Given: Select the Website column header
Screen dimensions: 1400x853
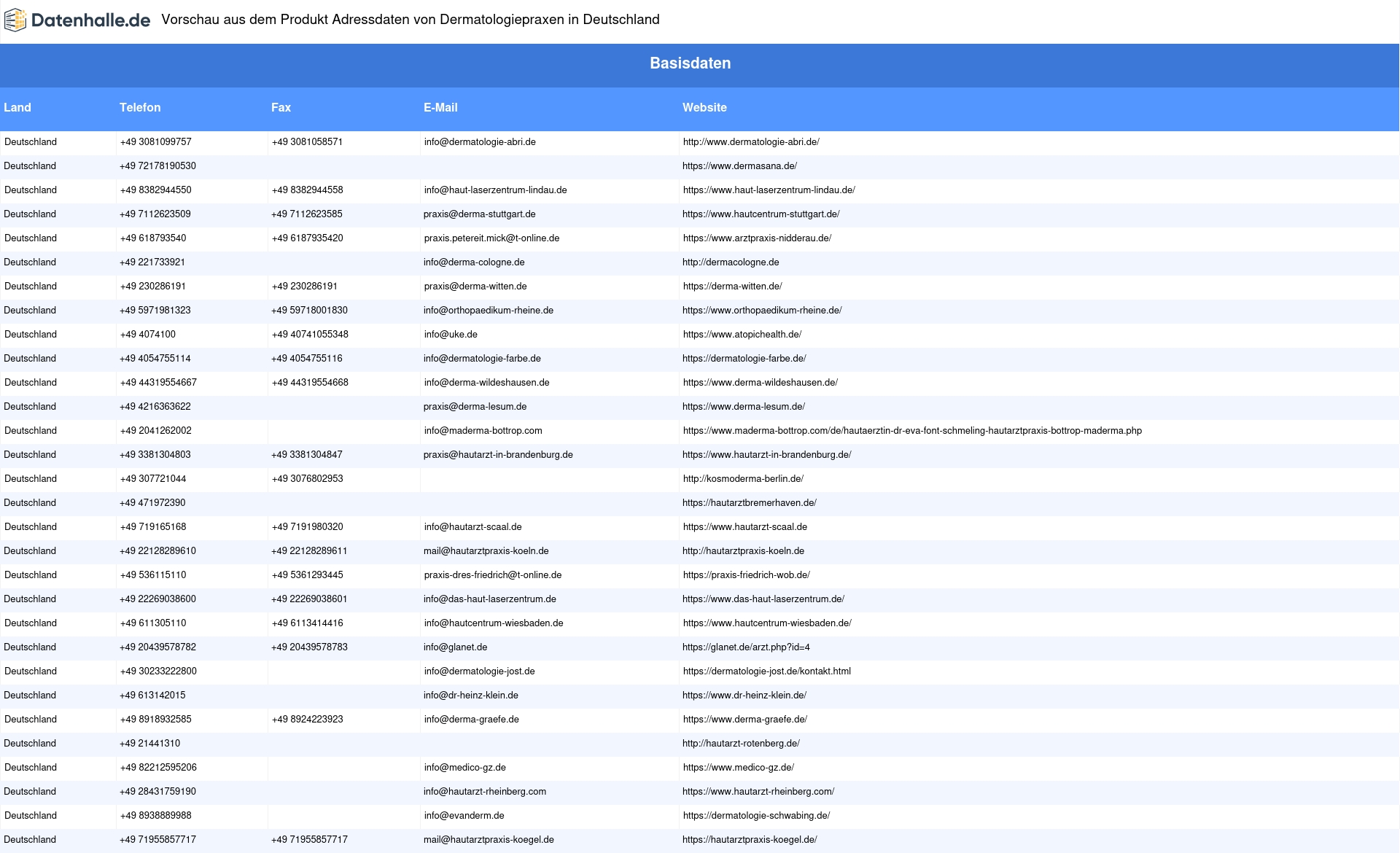Looking at the screenshot, I should click(704, 107).
